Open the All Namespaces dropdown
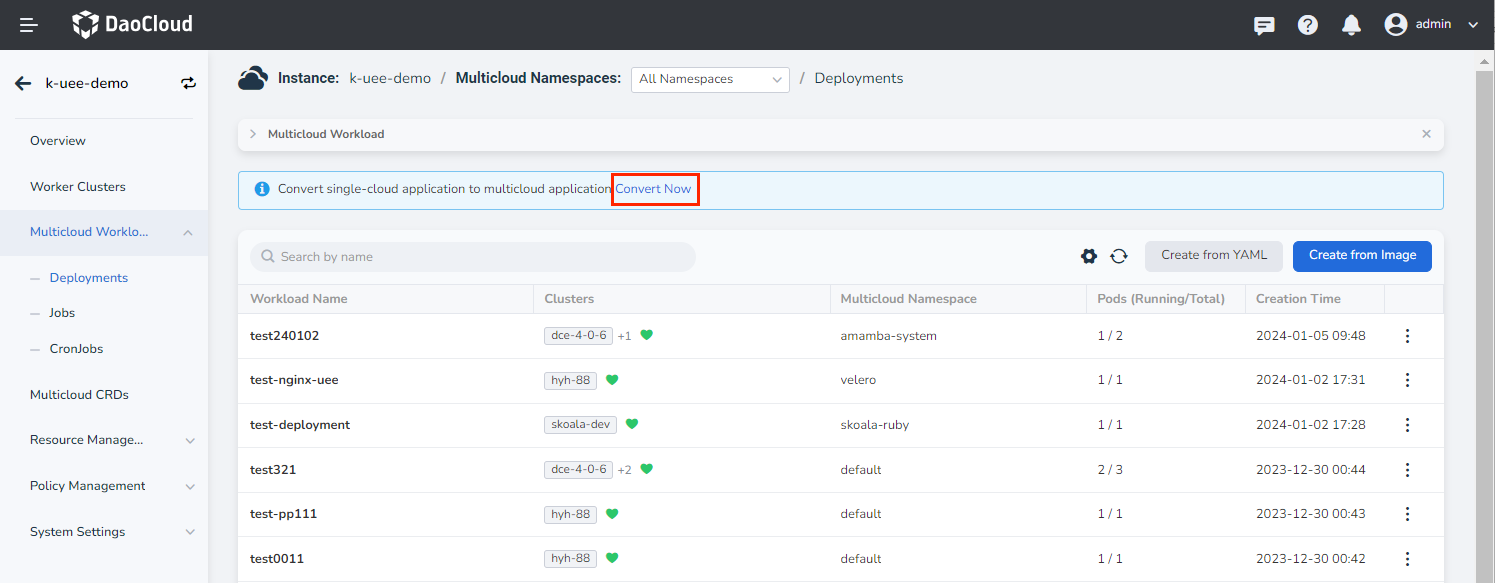Viewport: 1495px width, 583px height. (x=710, y=79)
